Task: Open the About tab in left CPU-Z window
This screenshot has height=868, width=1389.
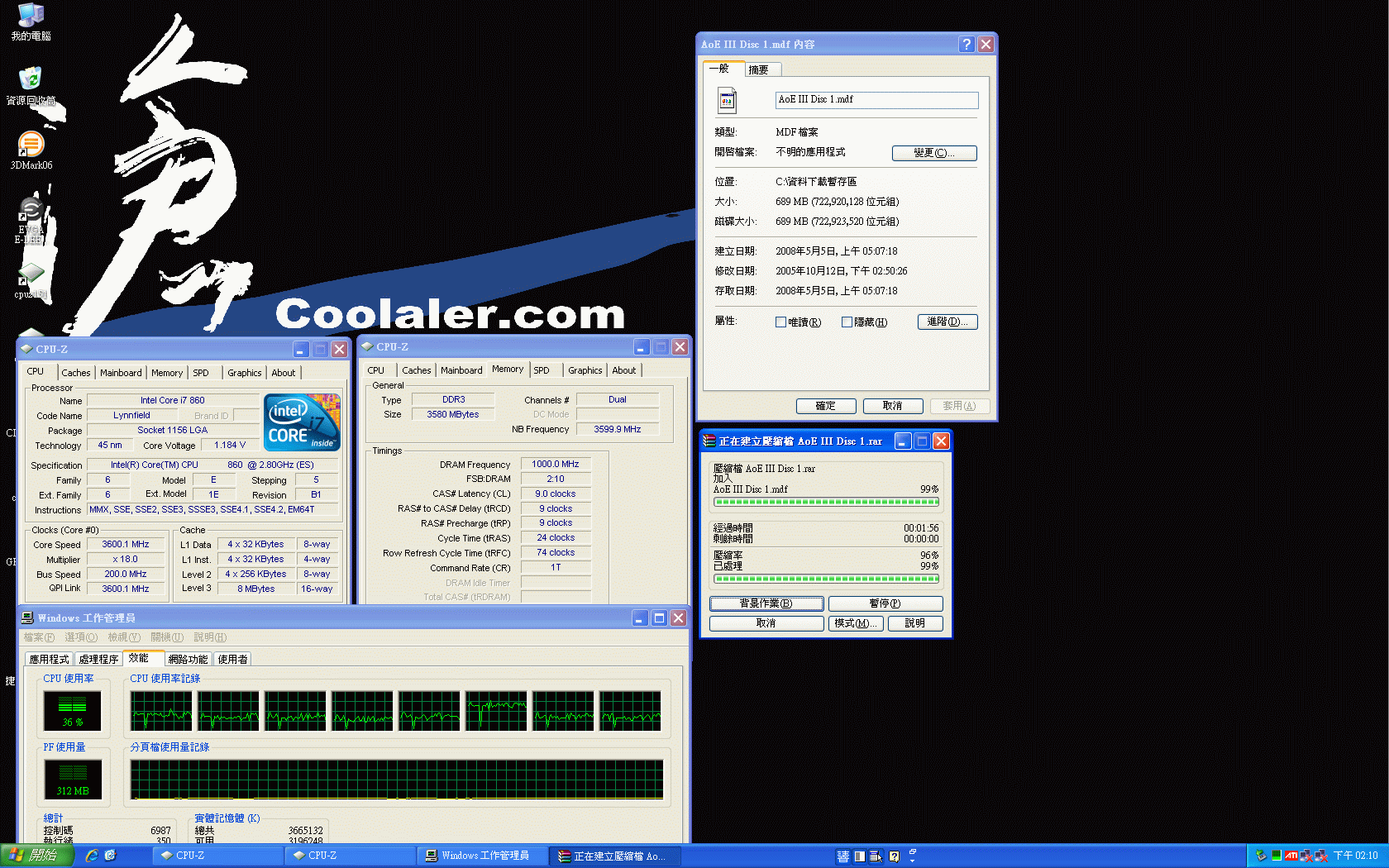Action: point(284,373)
